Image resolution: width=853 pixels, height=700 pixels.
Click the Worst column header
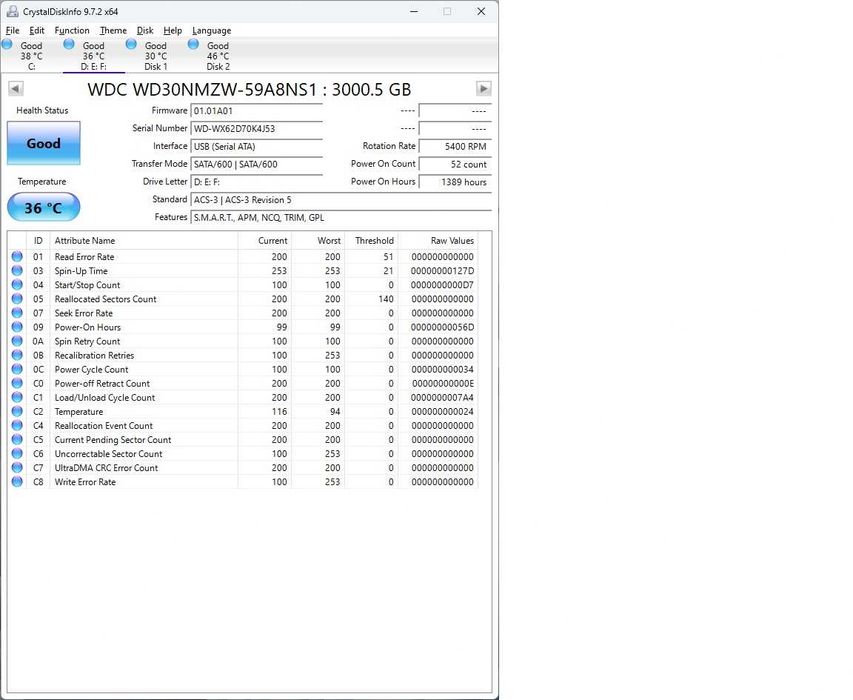coord(318,240)
